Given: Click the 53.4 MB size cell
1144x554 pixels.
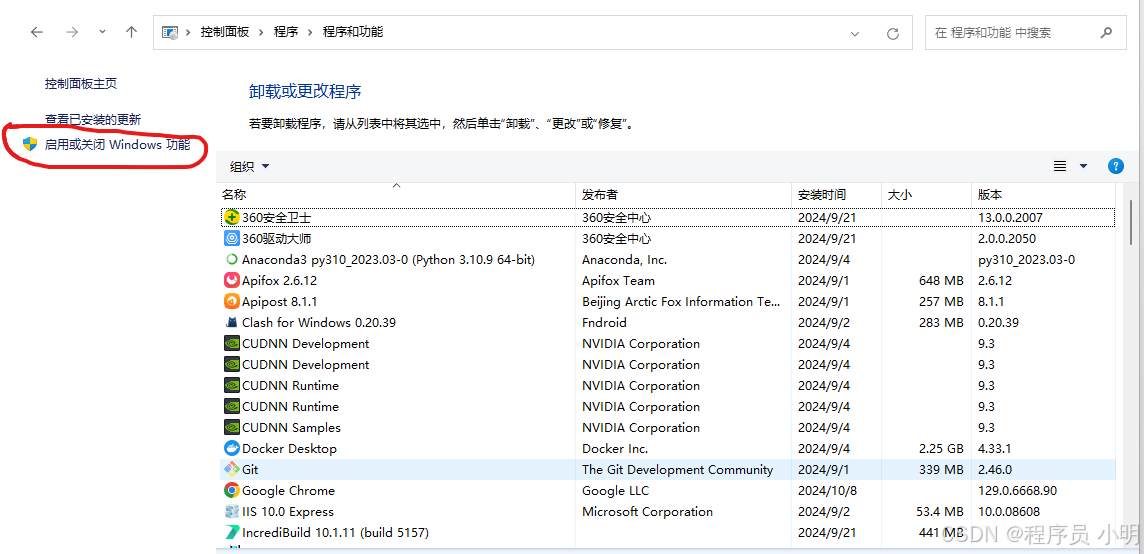Looking at the screenshot, I should coord(940,512).
